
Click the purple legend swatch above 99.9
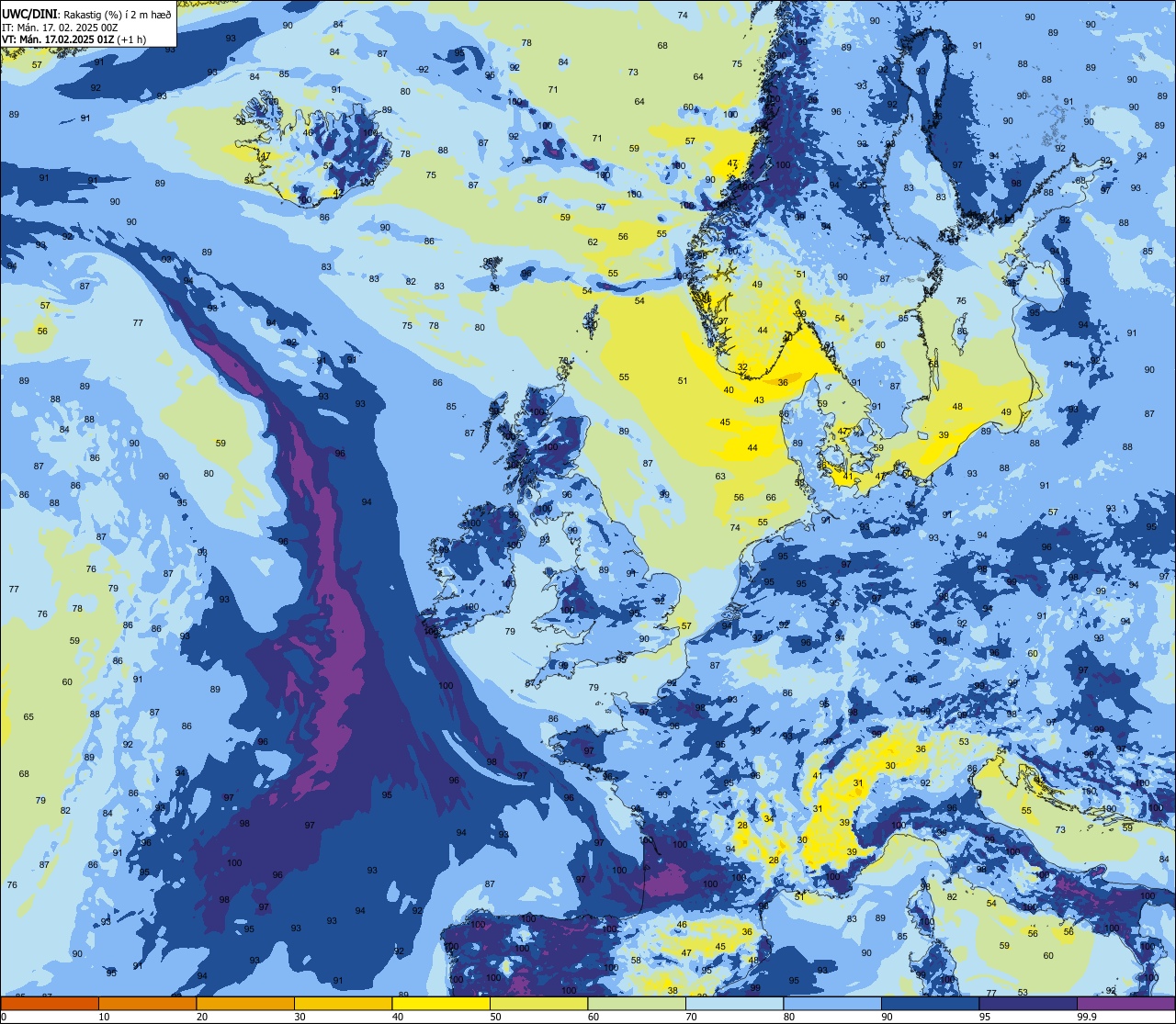point(1125,1003)
